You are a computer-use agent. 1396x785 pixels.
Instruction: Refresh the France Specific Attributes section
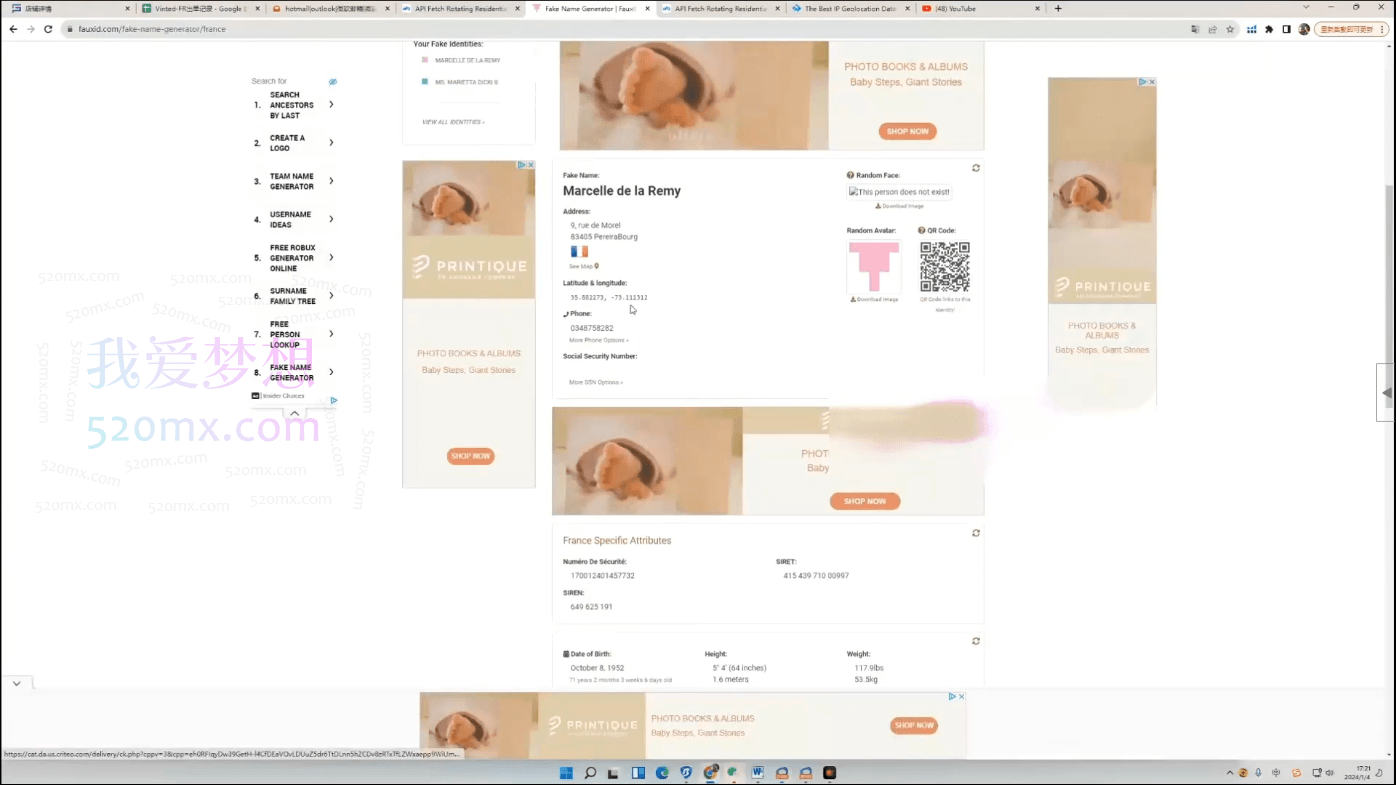976,533
